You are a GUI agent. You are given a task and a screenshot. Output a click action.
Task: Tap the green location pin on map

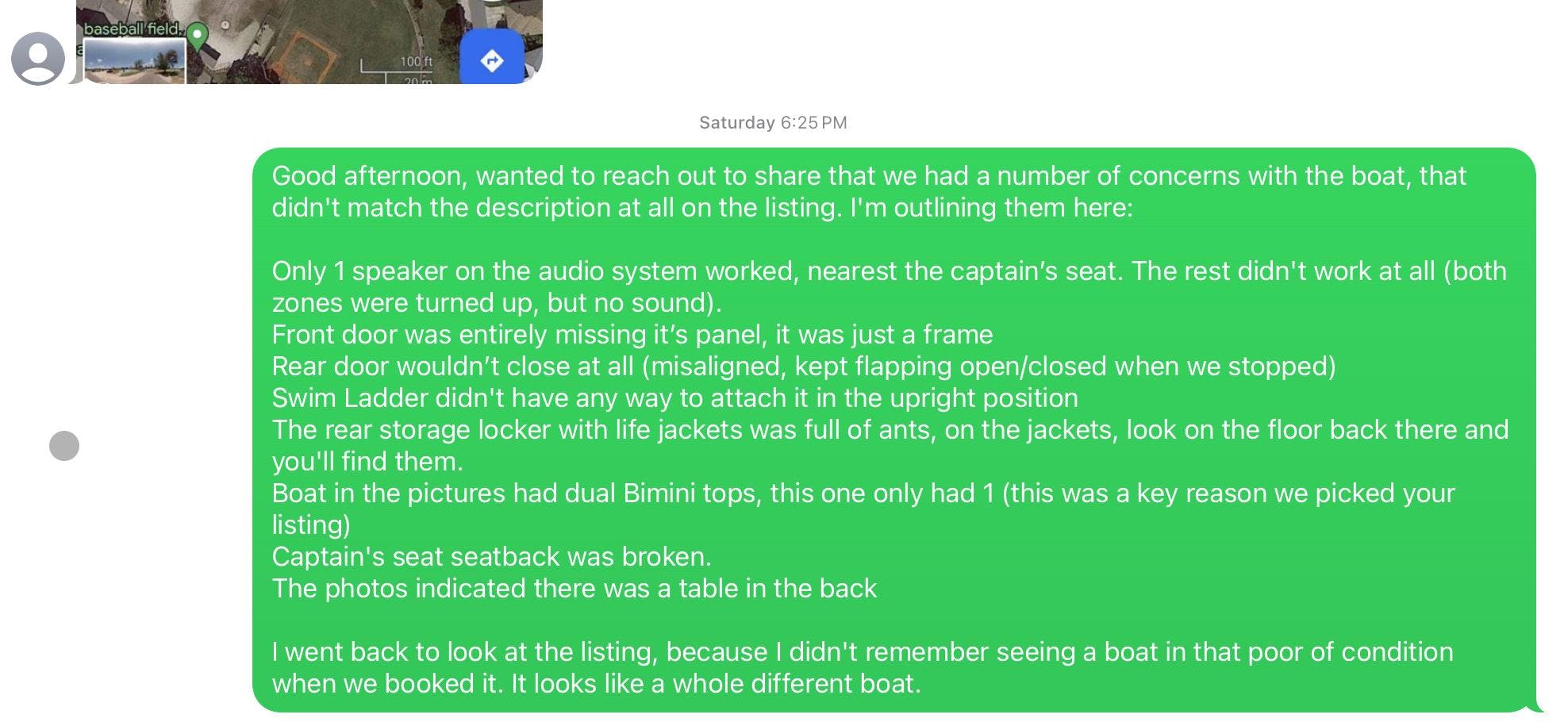point(198,35)
